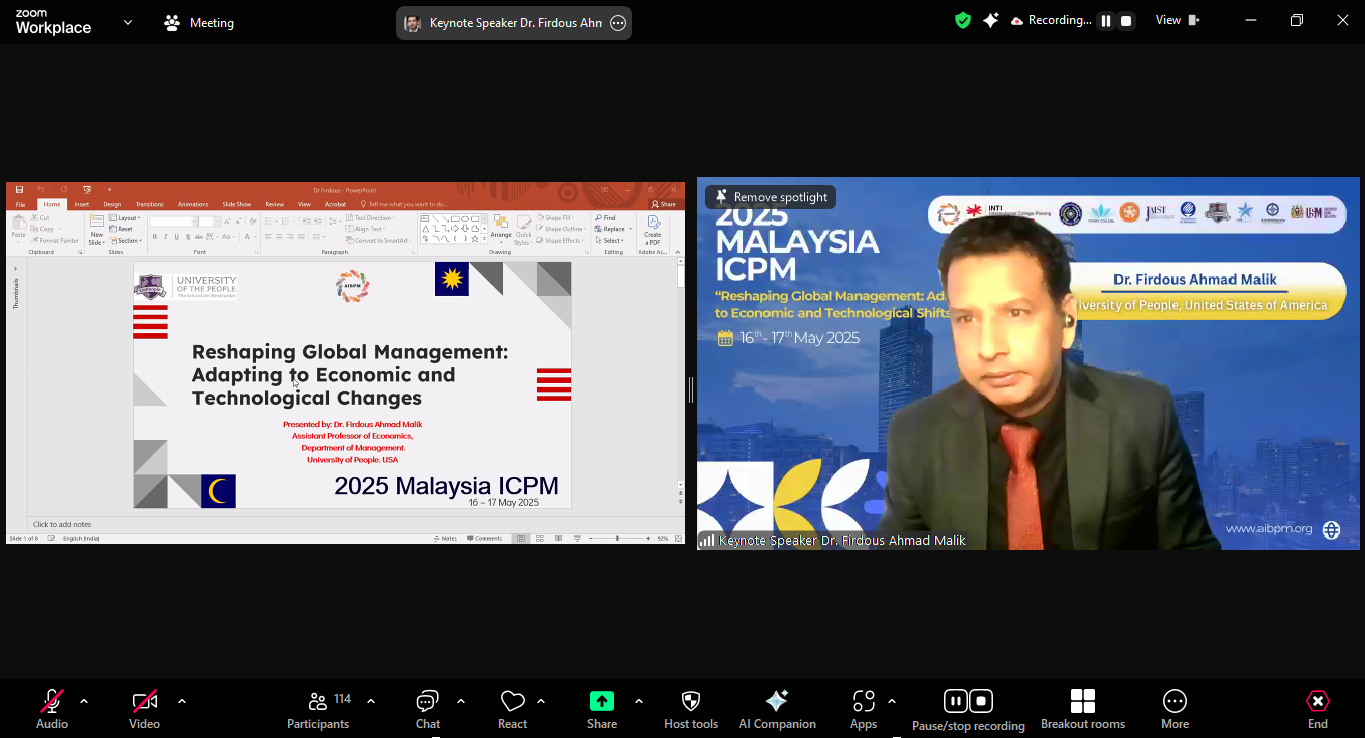
Task: Toggle Italic formatting in PowerPoint
Action: click(x=165, y=237)
